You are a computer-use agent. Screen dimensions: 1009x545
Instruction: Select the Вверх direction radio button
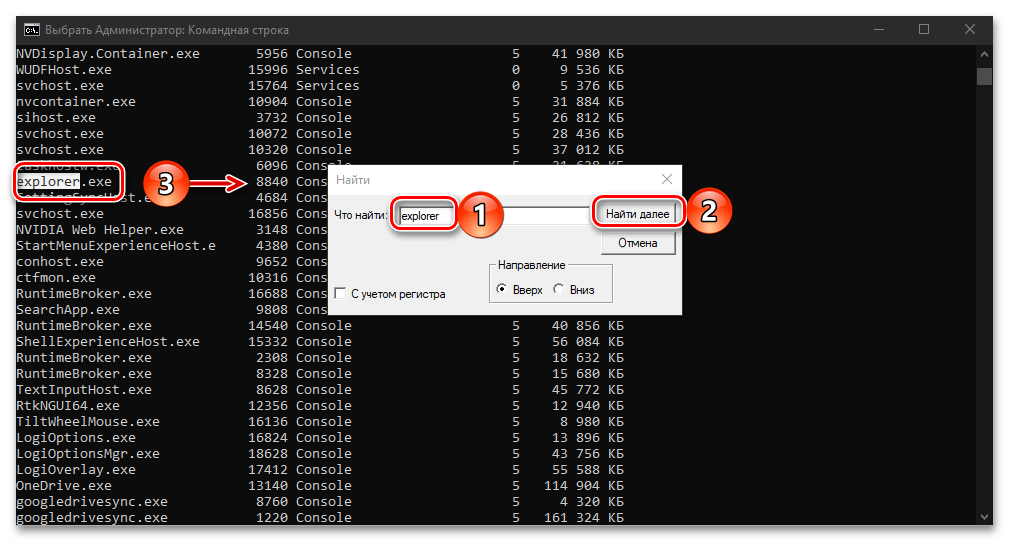click(502, 290)
